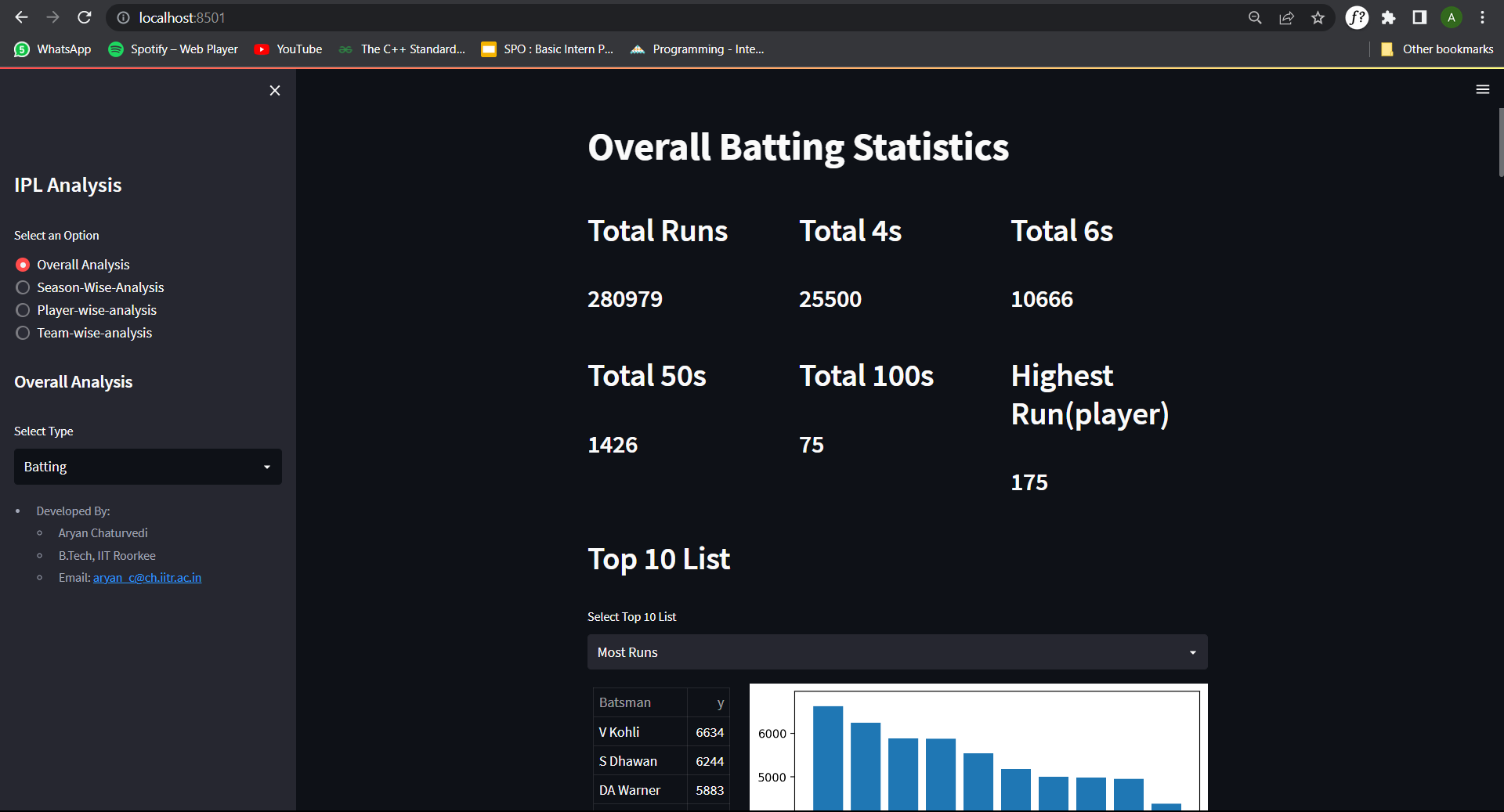Click the share icon in the toolbar

click(x=1286, y=17)
